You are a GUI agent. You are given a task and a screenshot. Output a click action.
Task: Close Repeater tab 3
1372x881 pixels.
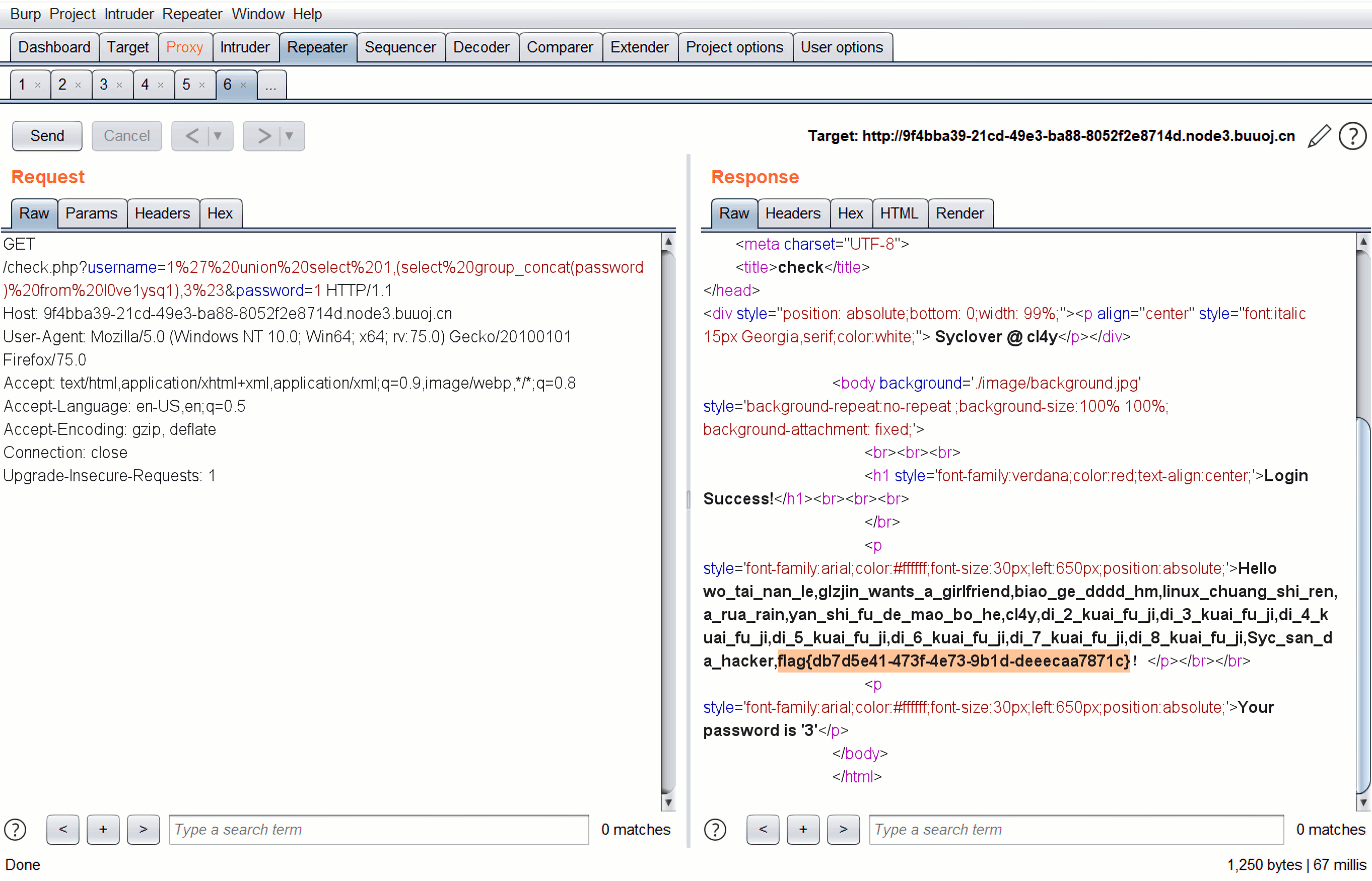tap(120, 85)
